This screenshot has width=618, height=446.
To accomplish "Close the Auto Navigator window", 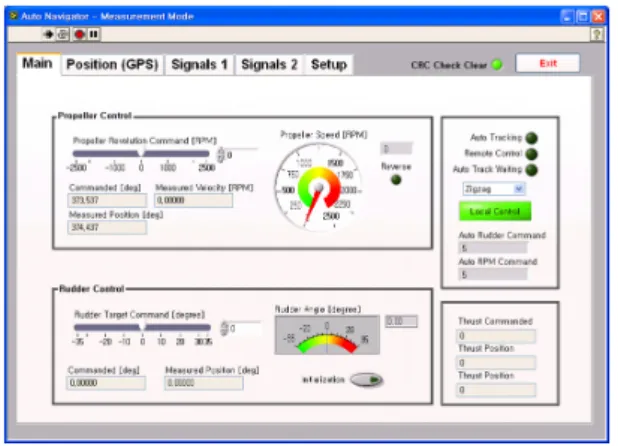I will coord(598,16).
